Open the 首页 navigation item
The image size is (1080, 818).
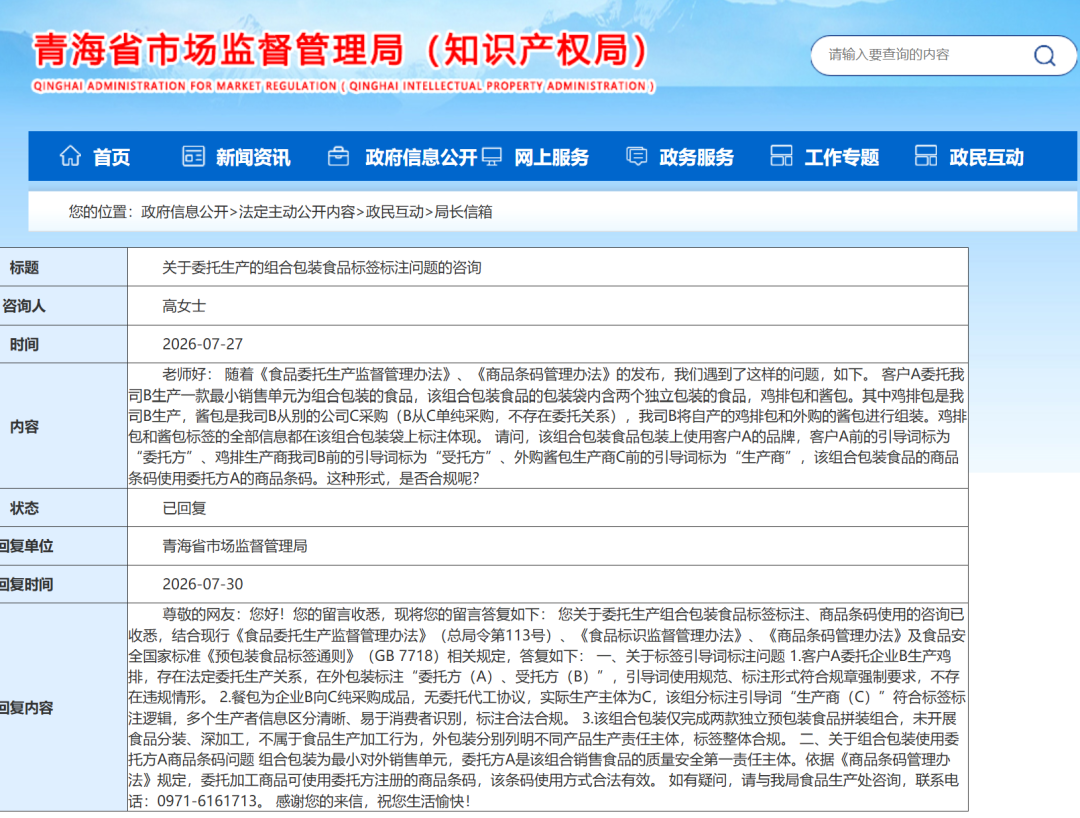pyautogui.click(x=112, y=157)
